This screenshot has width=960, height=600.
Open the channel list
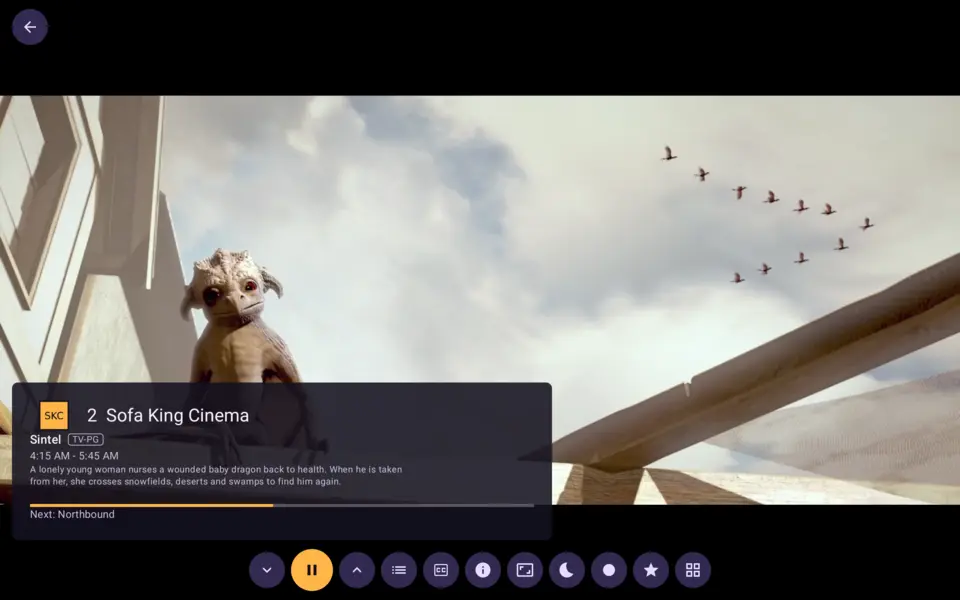[x=399, y=570]
